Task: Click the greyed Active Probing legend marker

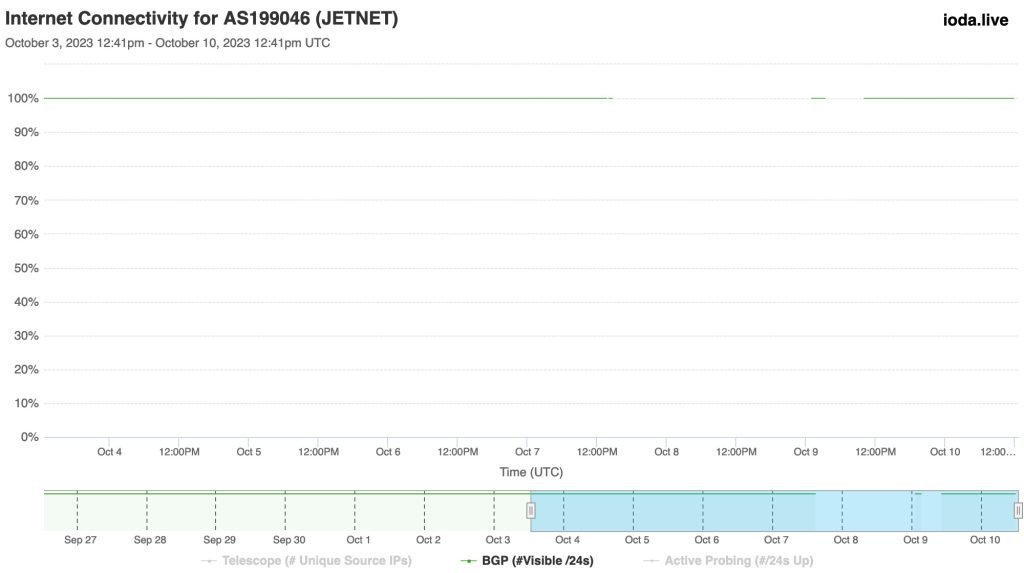Action: click(x=651, y=561)
